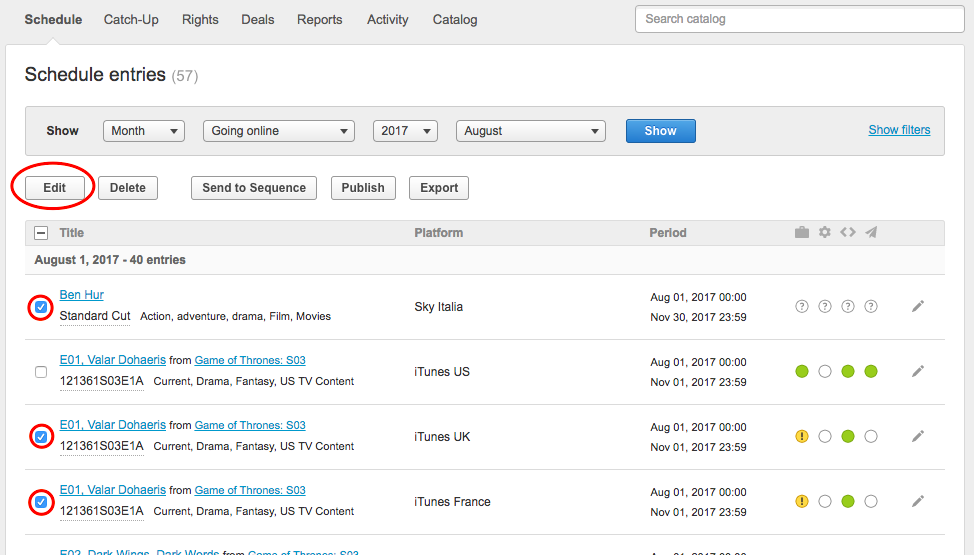Click third green status dot in iTunes US row
The image size is (974, 555).
point(848,372)
